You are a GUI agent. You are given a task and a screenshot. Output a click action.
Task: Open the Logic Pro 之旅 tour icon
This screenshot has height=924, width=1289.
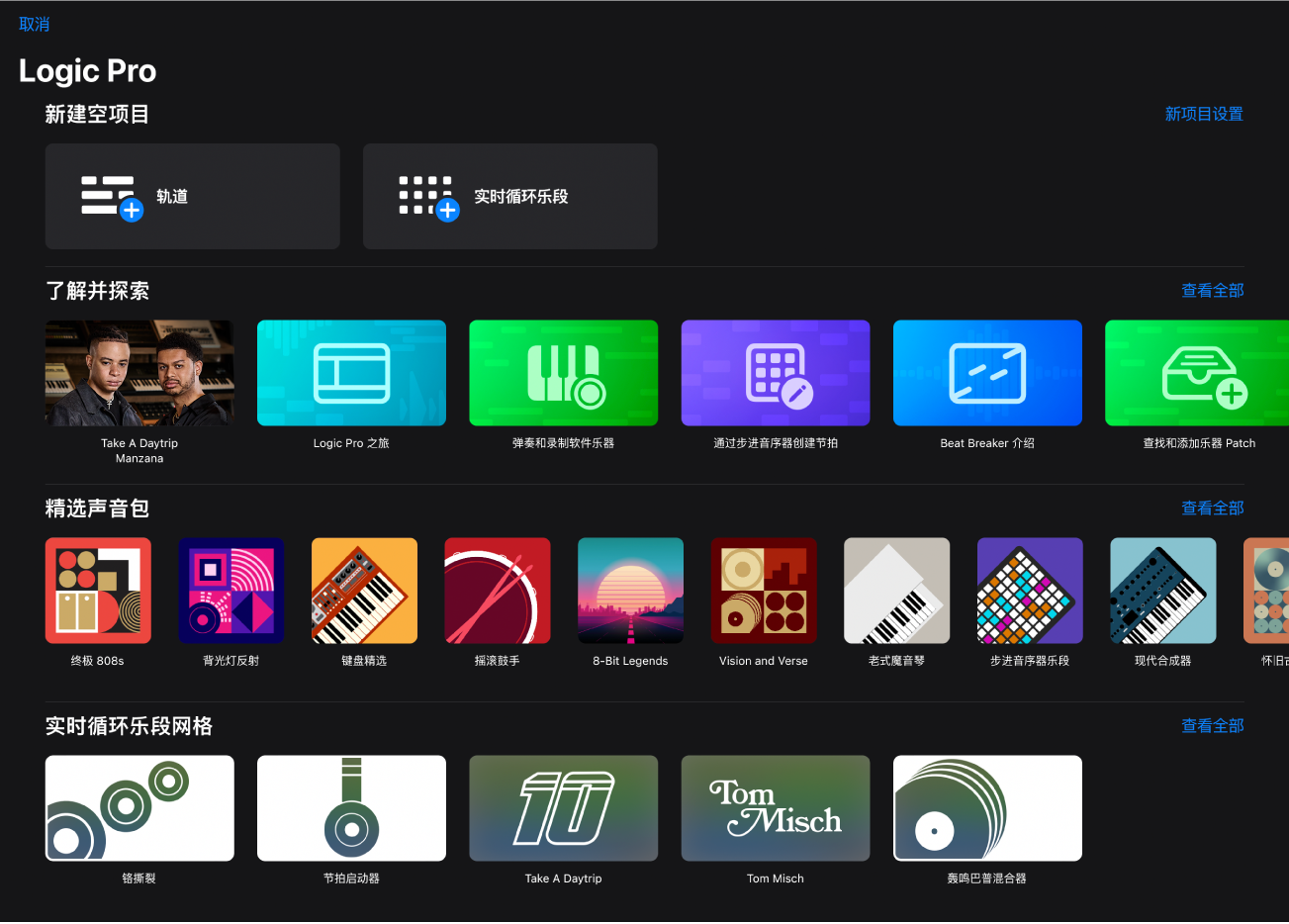[x=351, y=373]
